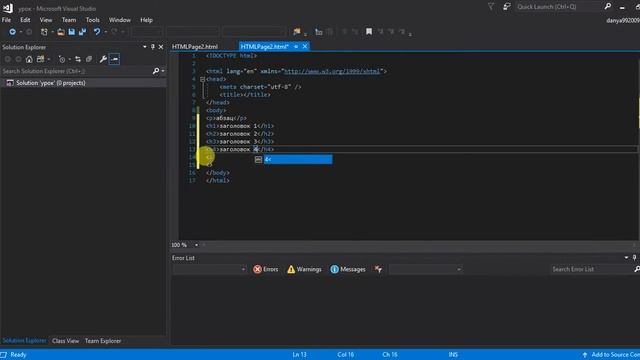Click the Sync with Active Document icon
Image resolution: width=640 pixels, height=360 pixels.
tap(78, 59)
